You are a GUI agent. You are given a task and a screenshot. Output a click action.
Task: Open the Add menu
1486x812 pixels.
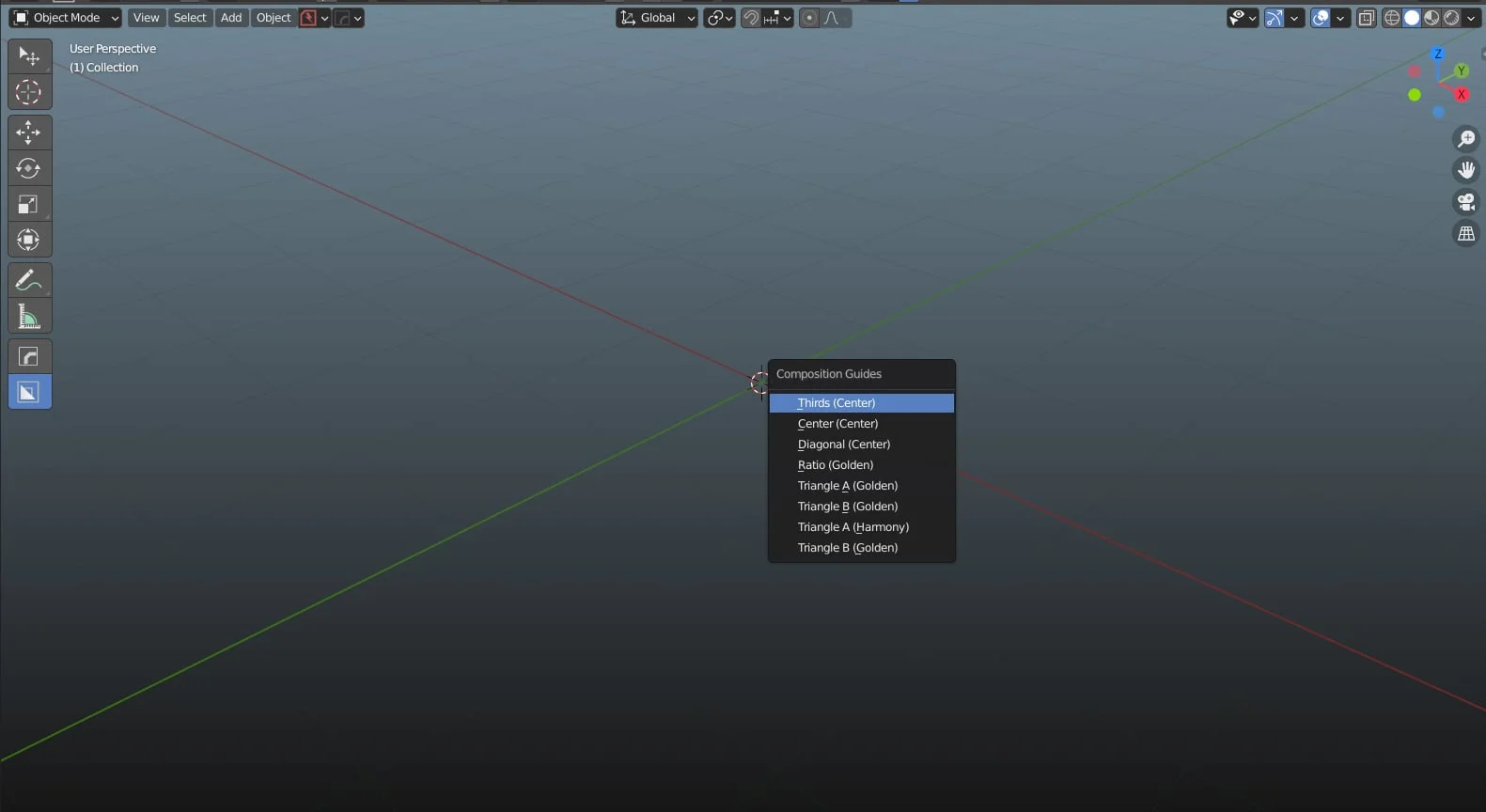point(231,18)
